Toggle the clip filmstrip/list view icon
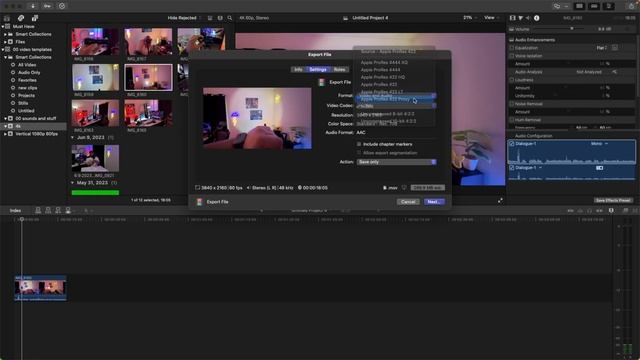The height and width of the screenshot is (360, 640). pos(210,18)
